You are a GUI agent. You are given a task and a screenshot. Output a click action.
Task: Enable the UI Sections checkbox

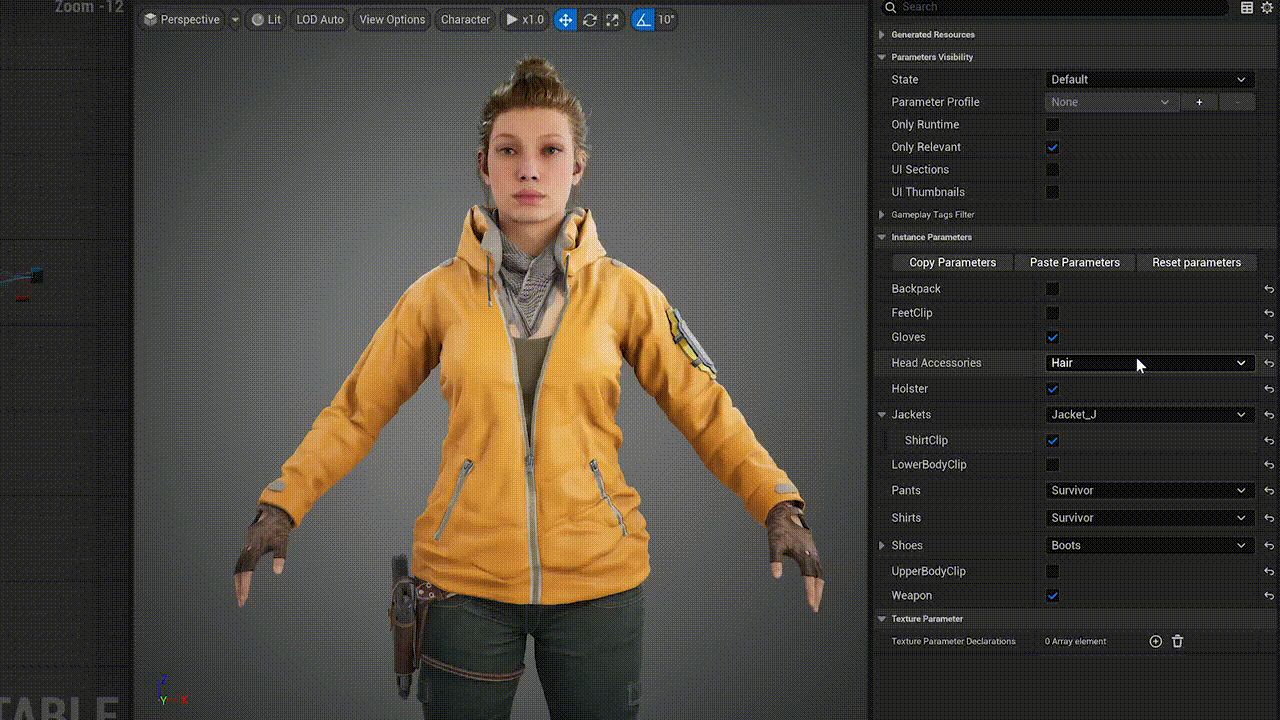click(1052, 170)
